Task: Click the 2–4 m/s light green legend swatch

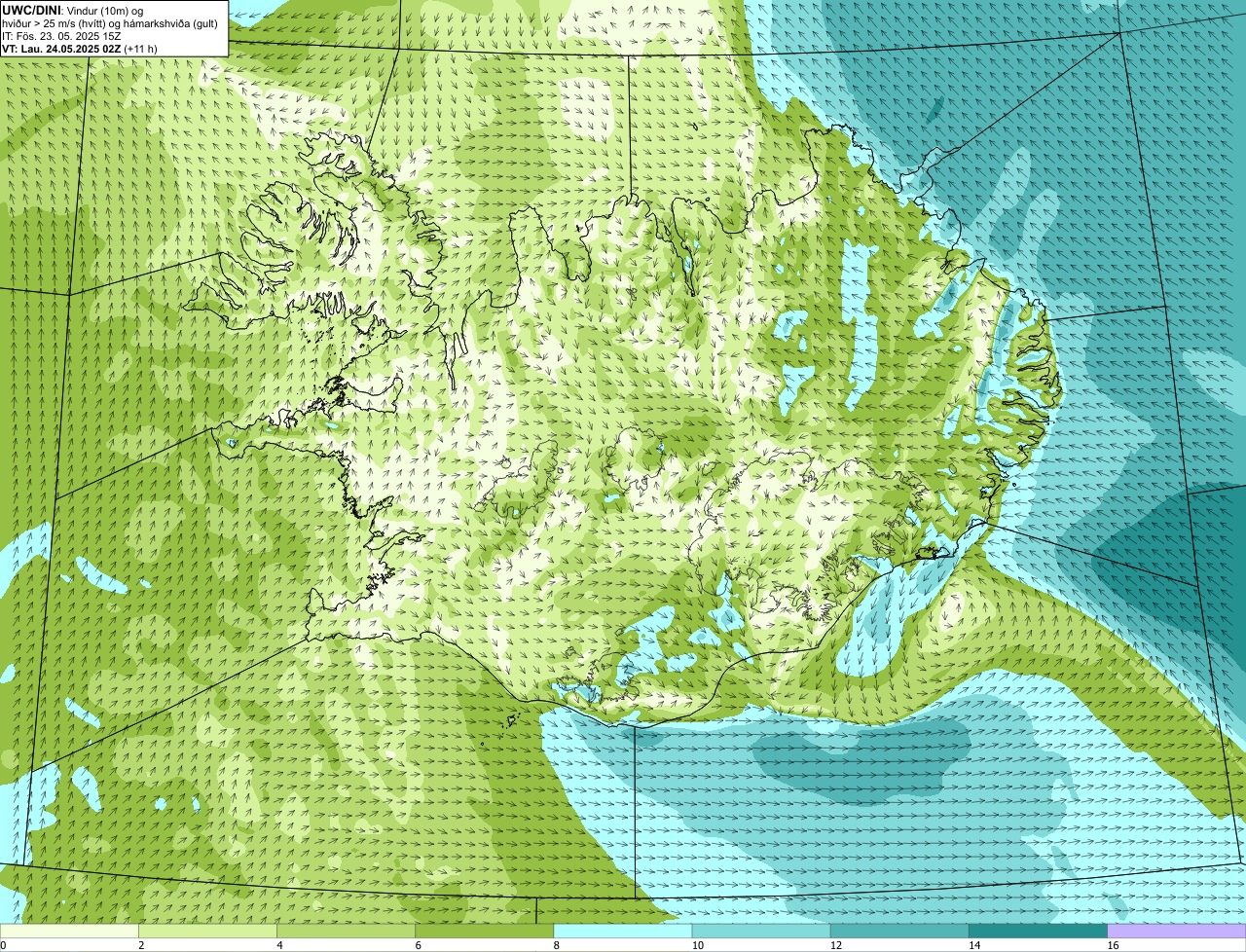Action: [x=208, y=932]
